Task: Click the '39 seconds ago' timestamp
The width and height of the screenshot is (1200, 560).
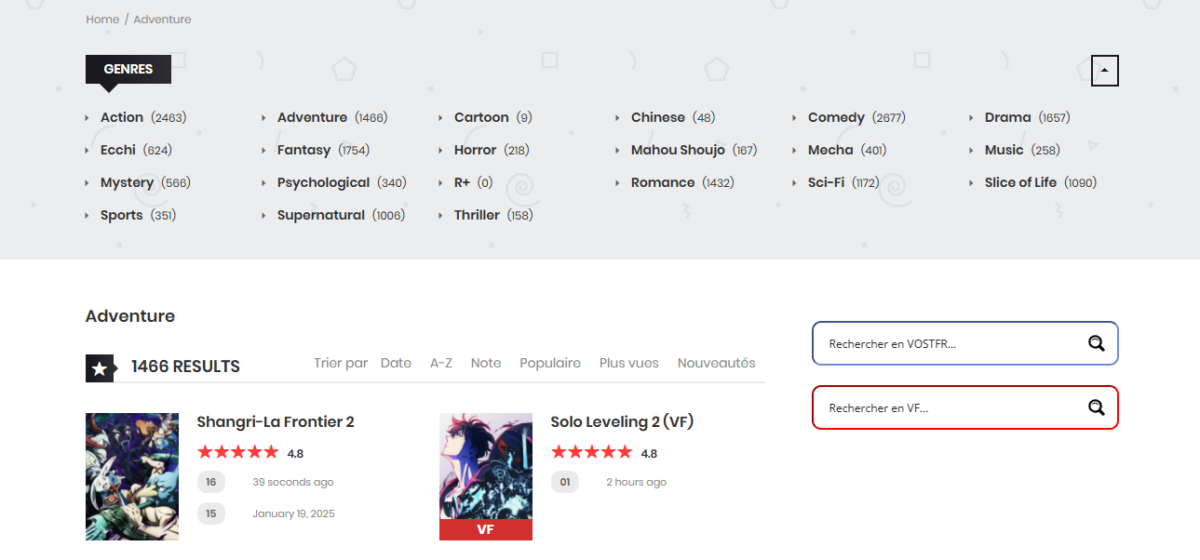Action: (x=293, y=482)
